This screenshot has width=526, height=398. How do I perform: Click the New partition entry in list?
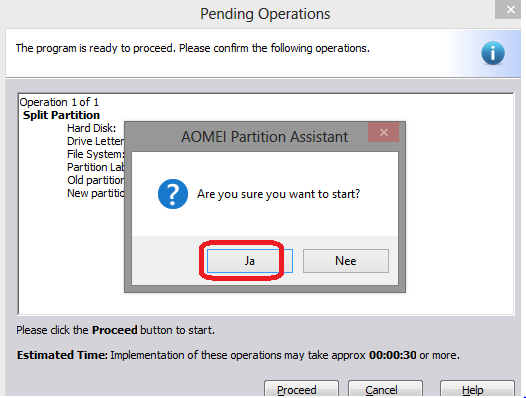pyautogui.click(x=96, y=193)
